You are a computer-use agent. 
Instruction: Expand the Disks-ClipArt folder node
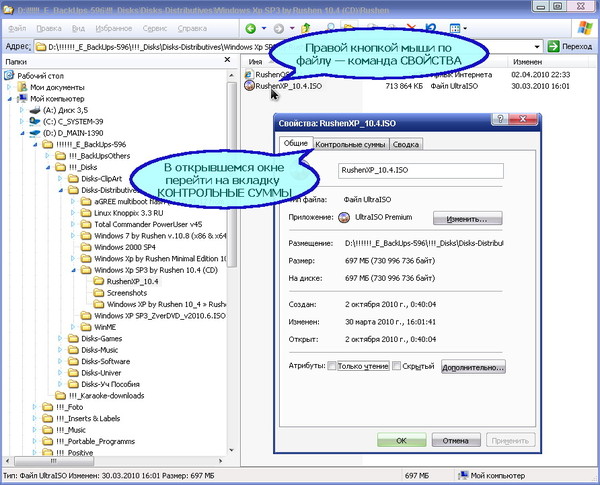pos(60,178)
